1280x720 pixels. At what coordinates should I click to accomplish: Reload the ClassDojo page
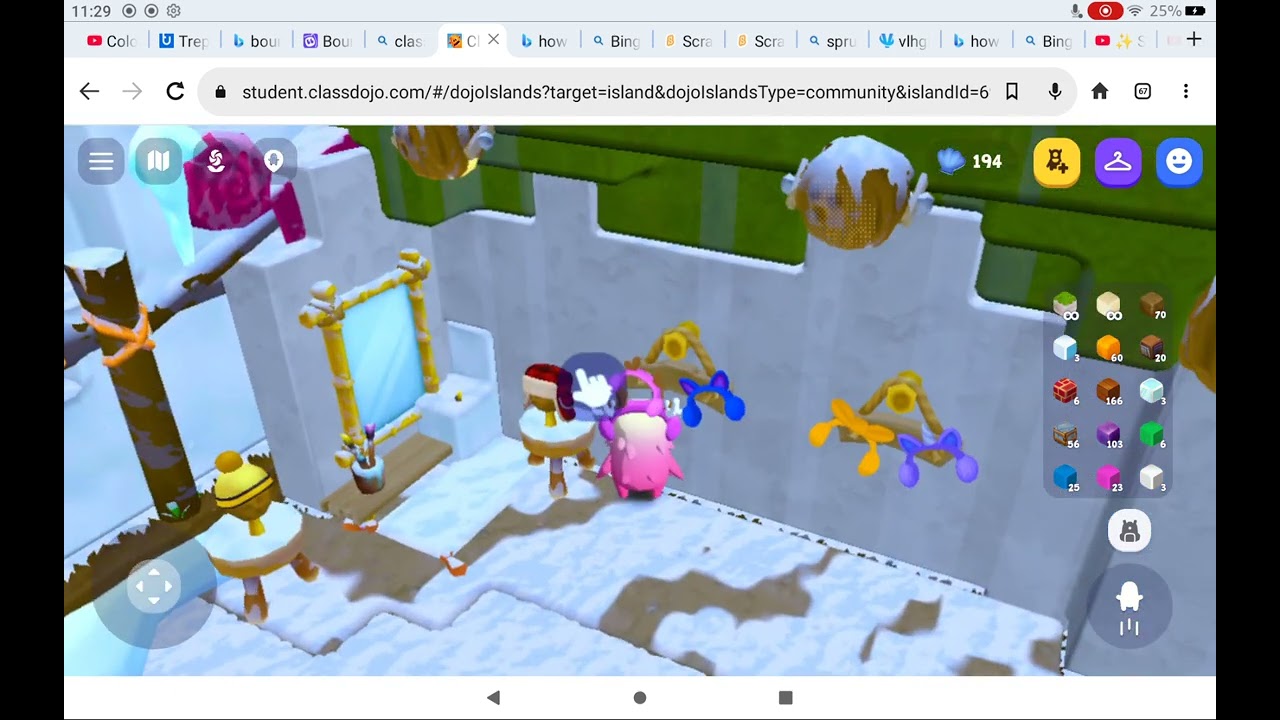175,91
